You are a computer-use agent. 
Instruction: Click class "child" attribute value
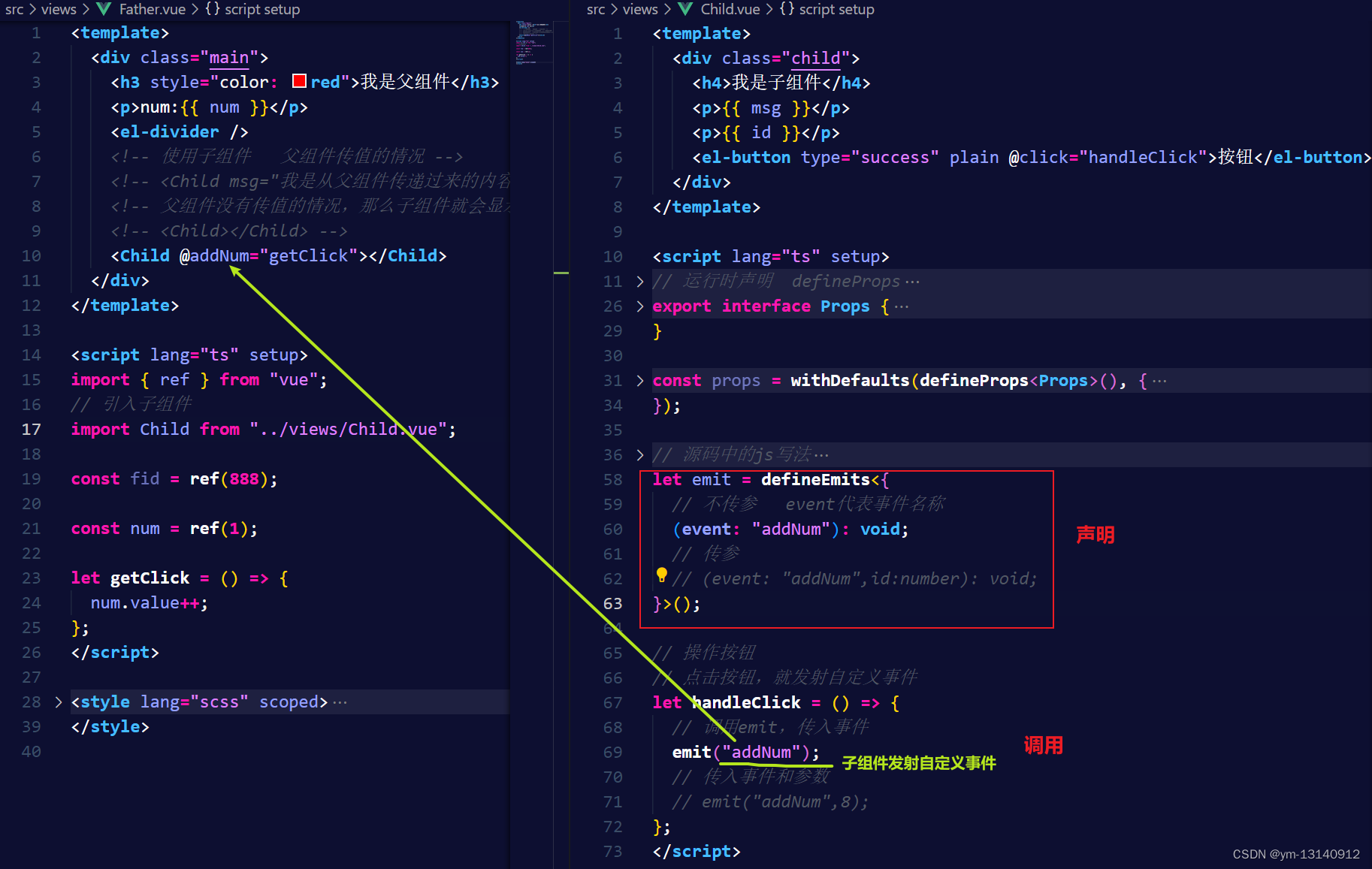[815, 59]
